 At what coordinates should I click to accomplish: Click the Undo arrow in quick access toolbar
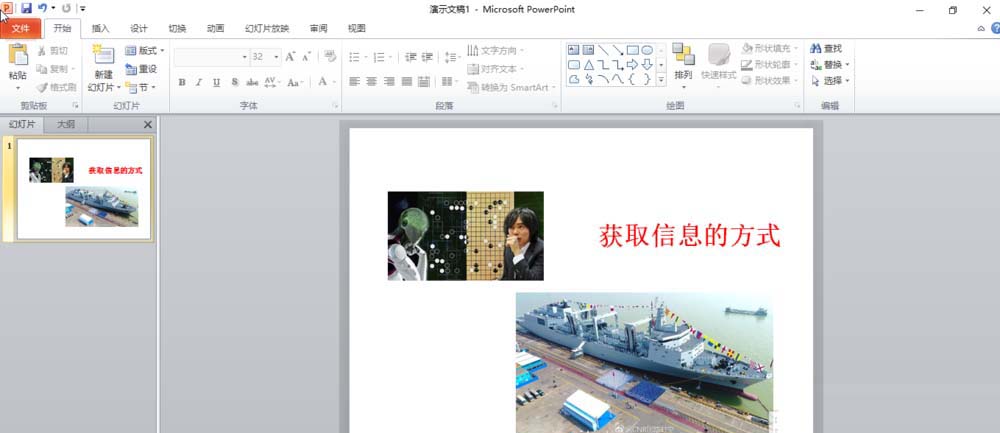click(42, 8)
